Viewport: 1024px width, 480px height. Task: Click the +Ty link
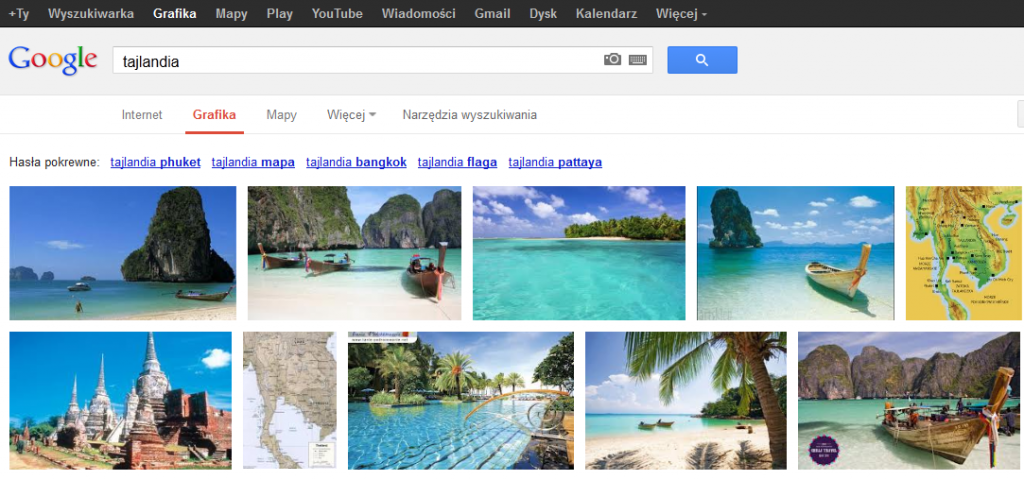[19, 14]
